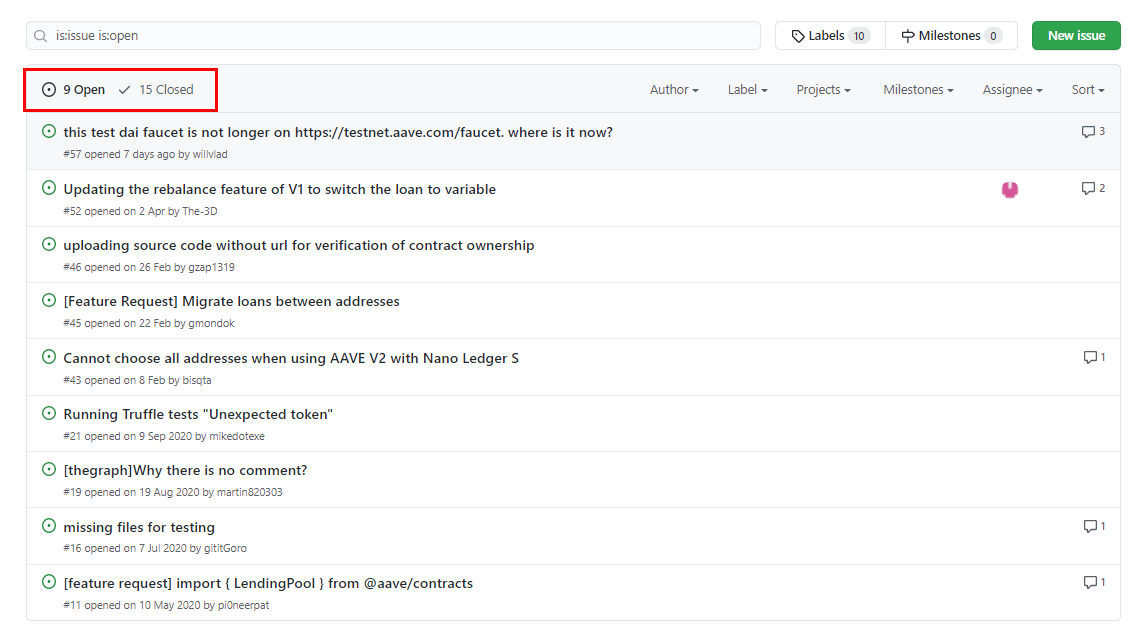Click the open-issue icon beside issue #43

point(49,357)
